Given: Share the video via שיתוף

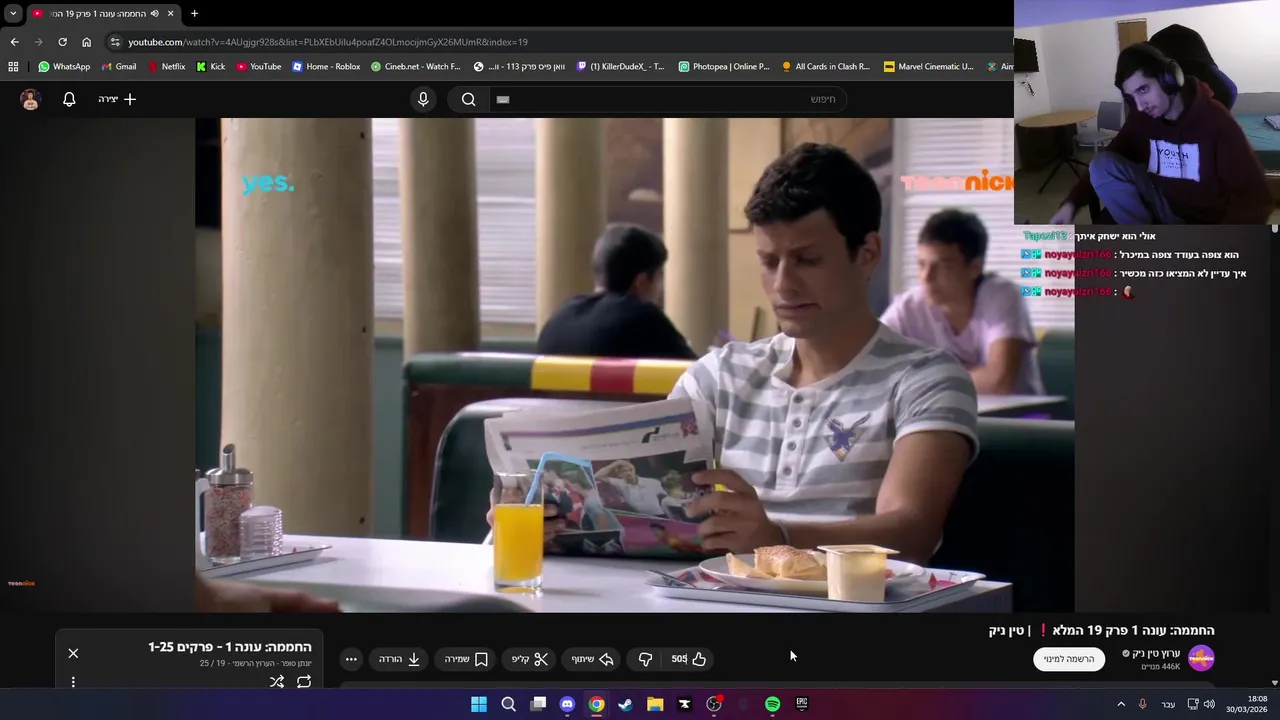Looking at the screenshot, I should point(592,659).
